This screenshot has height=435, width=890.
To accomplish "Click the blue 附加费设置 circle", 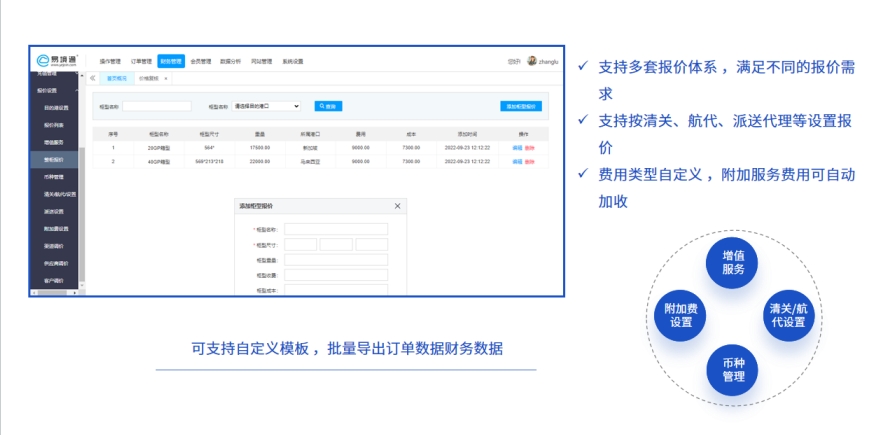I will tap(681, 315).
